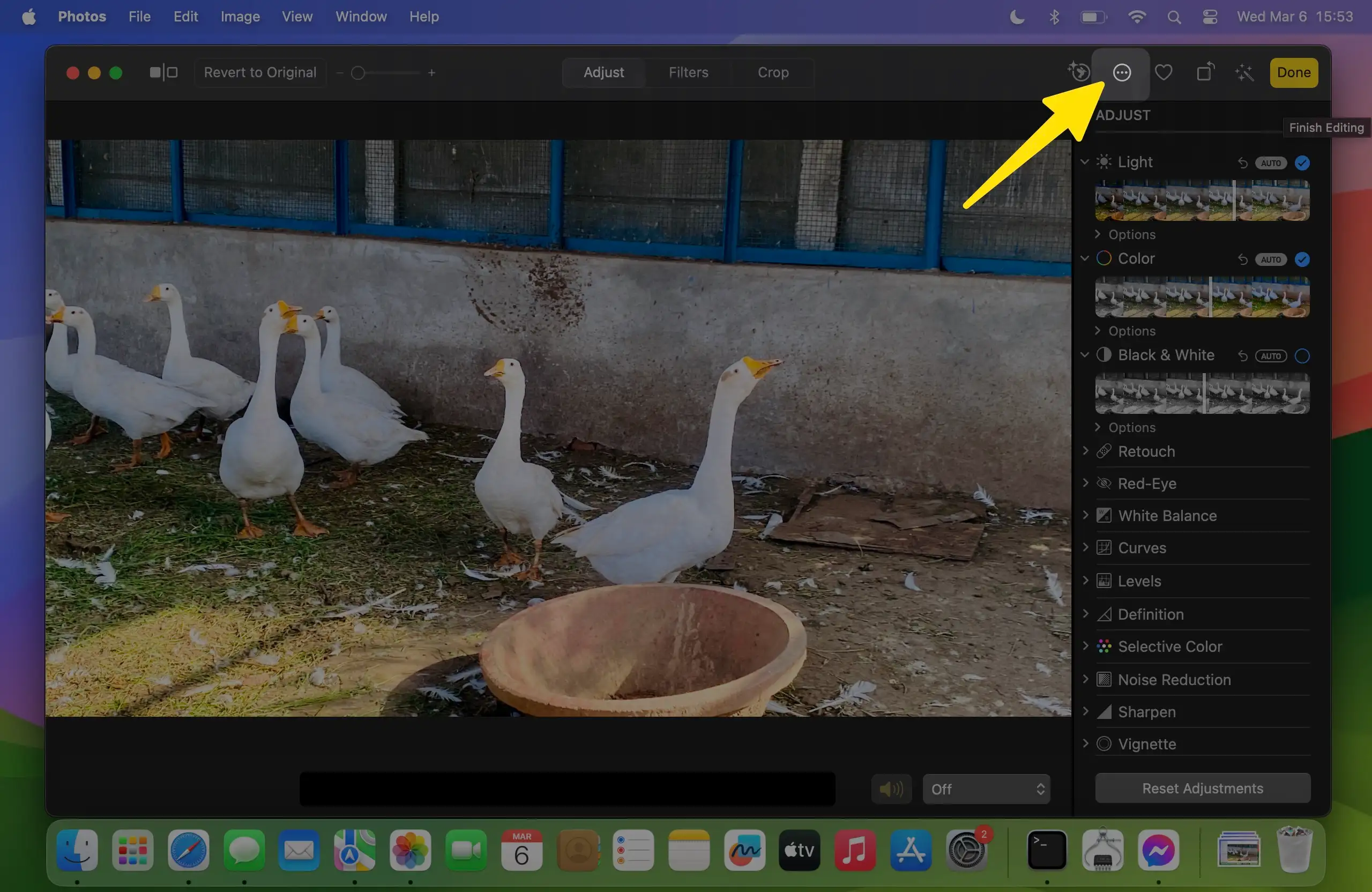Click the Reset Adjustments button

pos(1202,787)
